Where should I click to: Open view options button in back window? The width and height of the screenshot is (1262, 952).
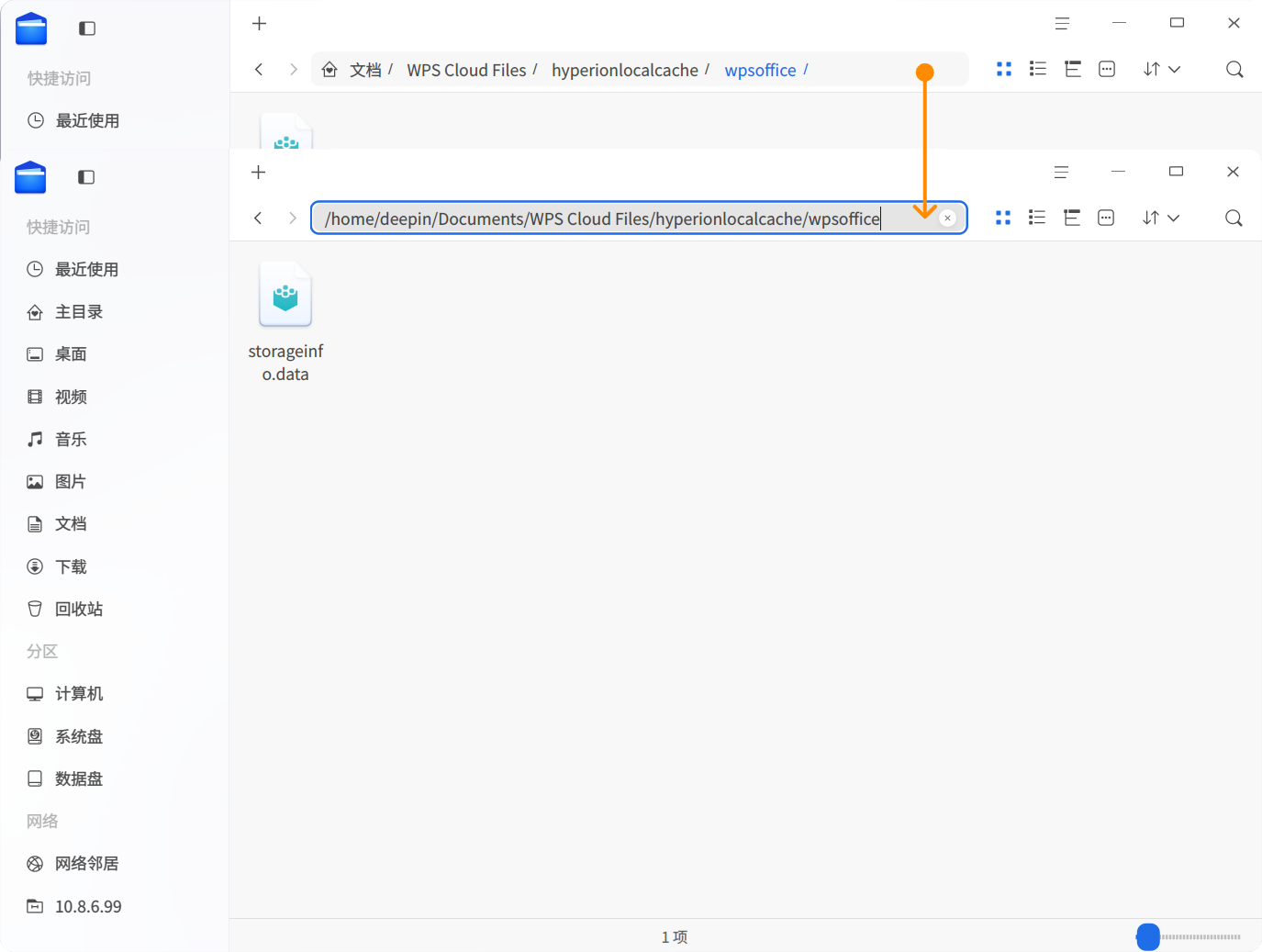(1107, 69)
